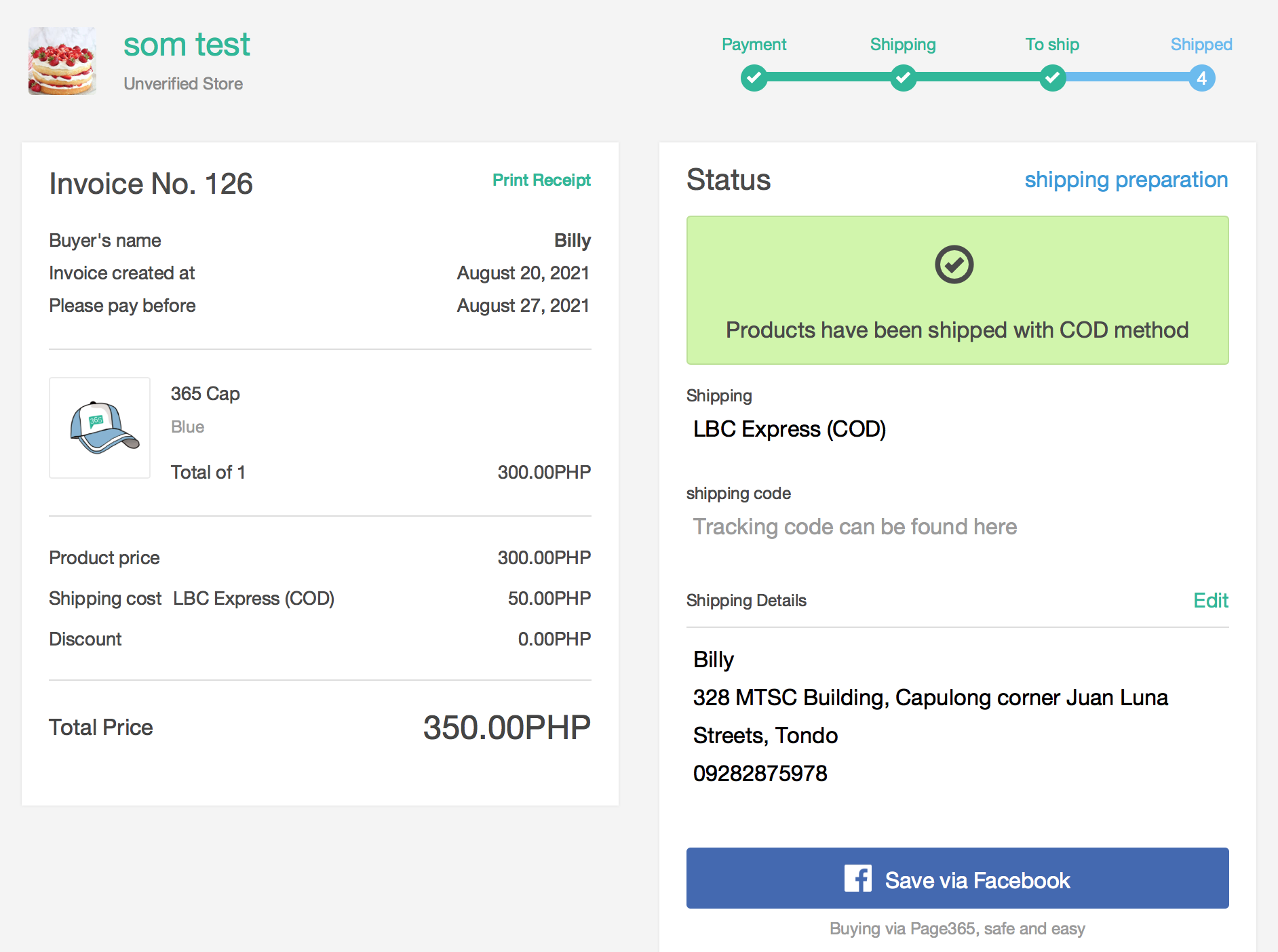
Task: Select the To ship progress label
Action: [1052, 45]
